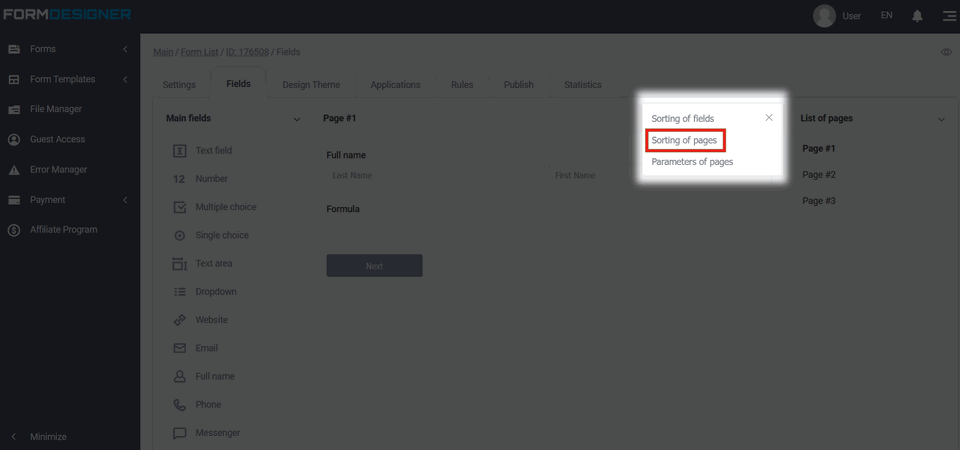Click the Full name field label
Image resolution: width=960 pixels, height=450 pixels.
tap(346, 156)
